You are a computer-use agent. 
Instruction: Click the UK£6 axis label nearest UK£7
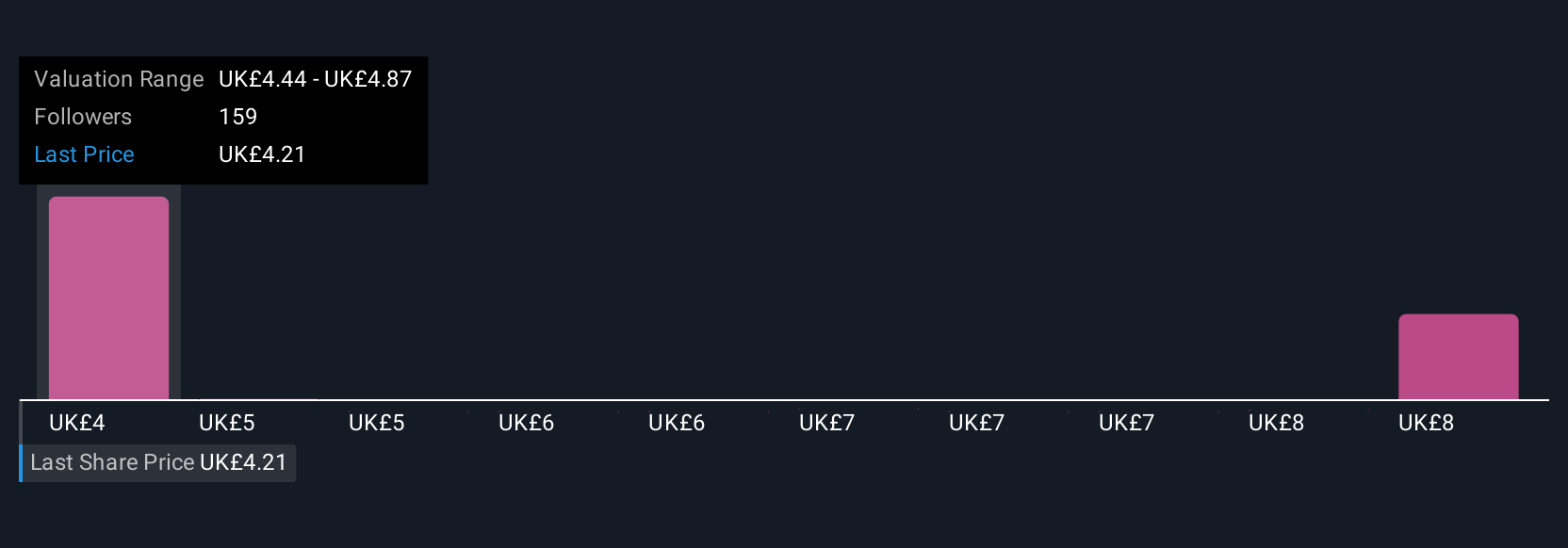(677, 423)
